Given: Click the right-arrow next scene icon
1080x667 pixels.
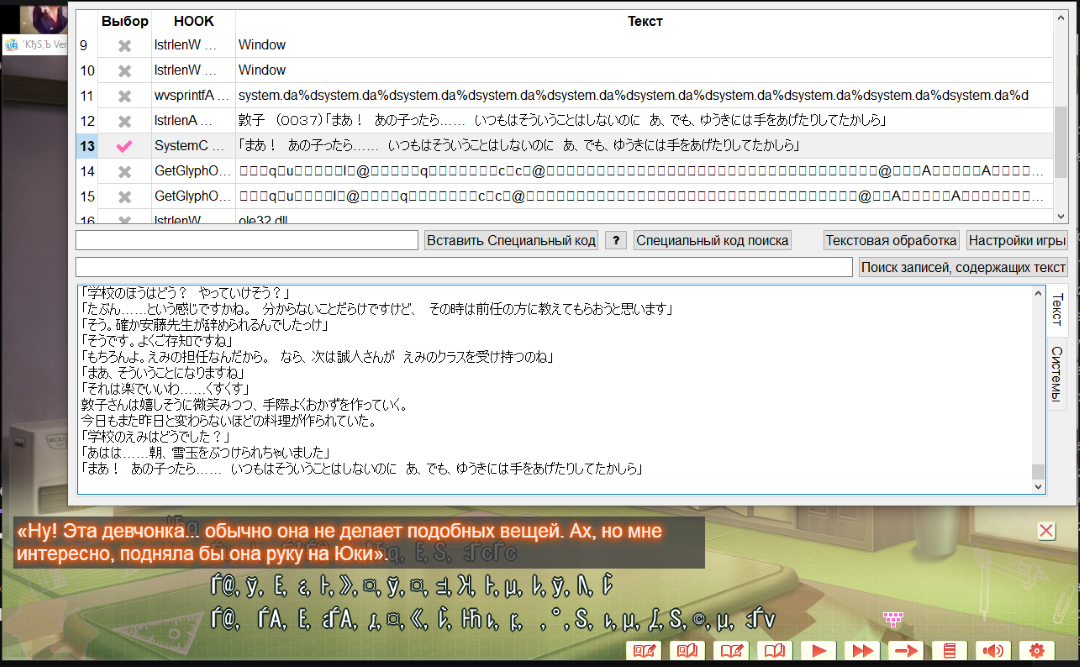Looking at the screenshot, I should pos(906,650).
